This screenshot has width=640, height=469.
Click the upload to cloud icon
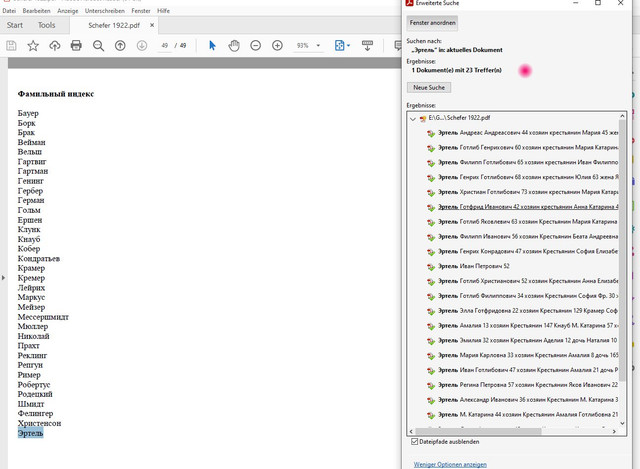[55, 45]
